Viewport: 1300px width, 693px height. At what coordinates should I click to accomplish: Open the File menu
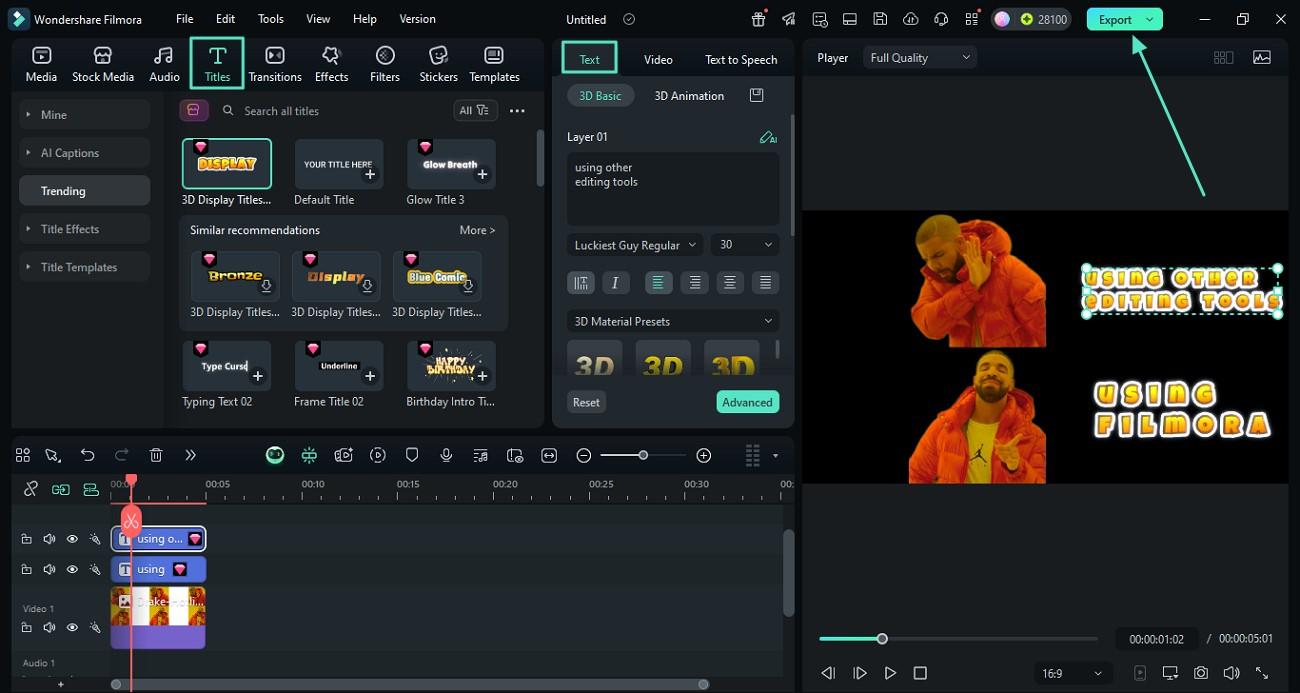pos(184,19)
